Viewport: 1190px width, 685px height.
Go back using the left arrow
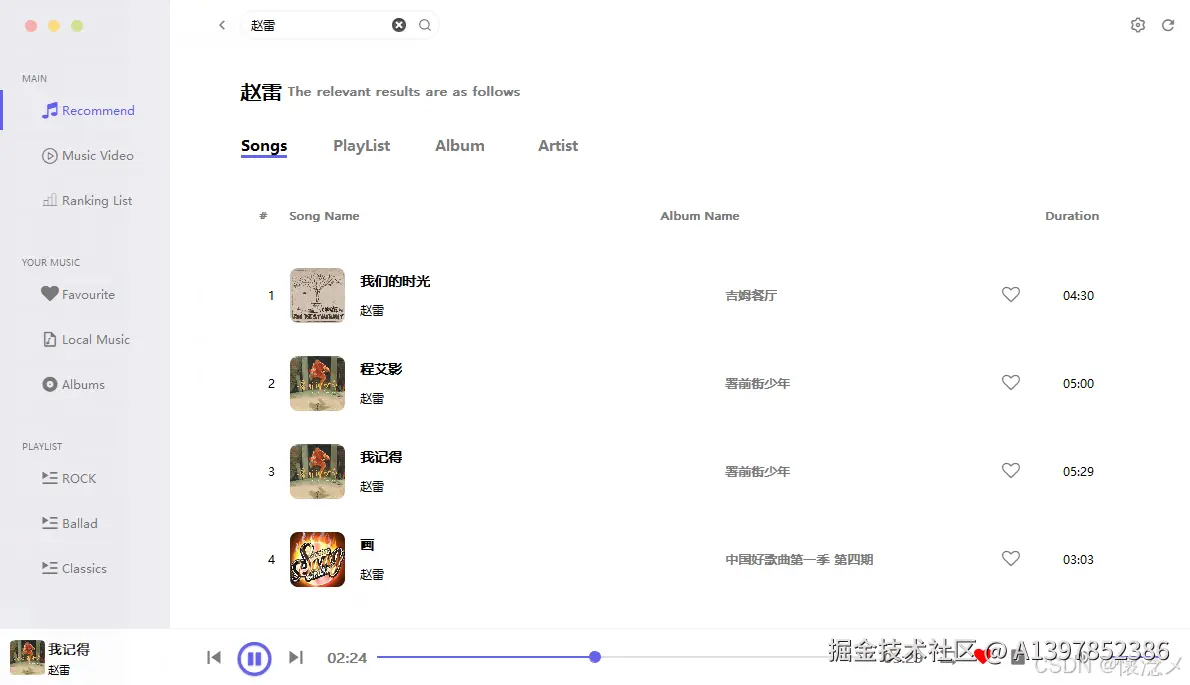(x=221, y=24)
